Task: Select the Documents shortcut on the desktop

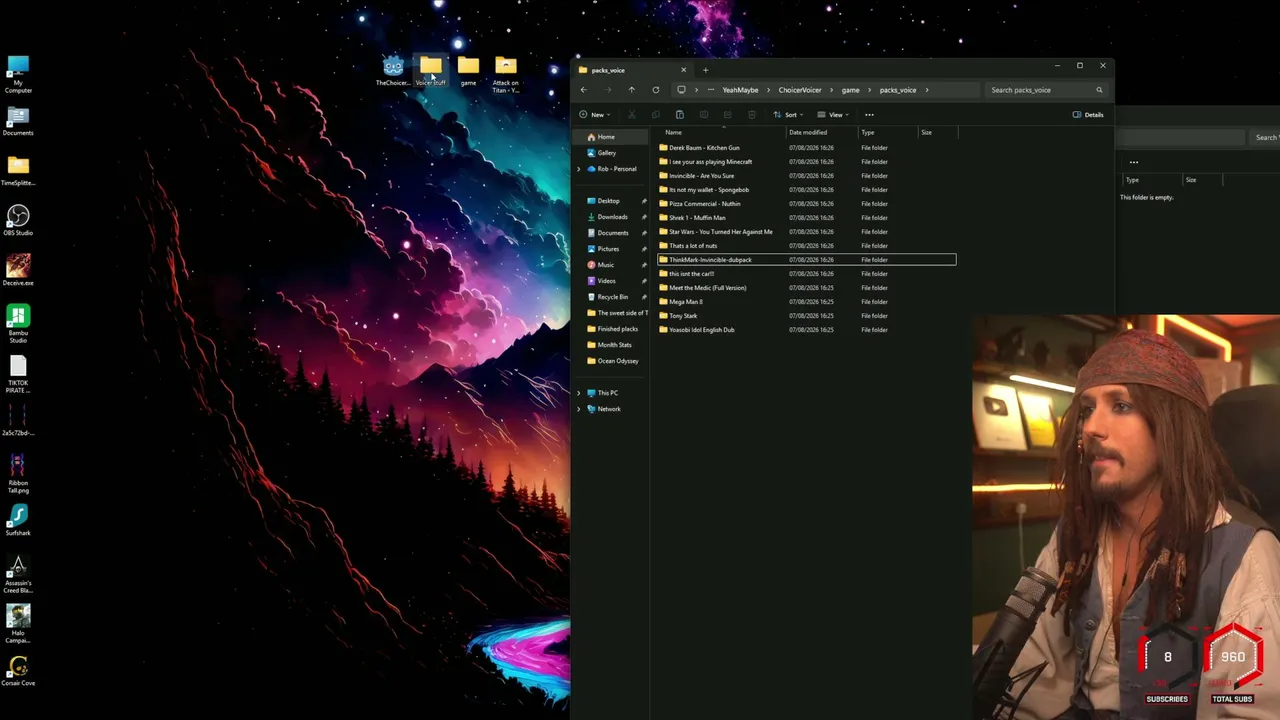Action: 18,121
